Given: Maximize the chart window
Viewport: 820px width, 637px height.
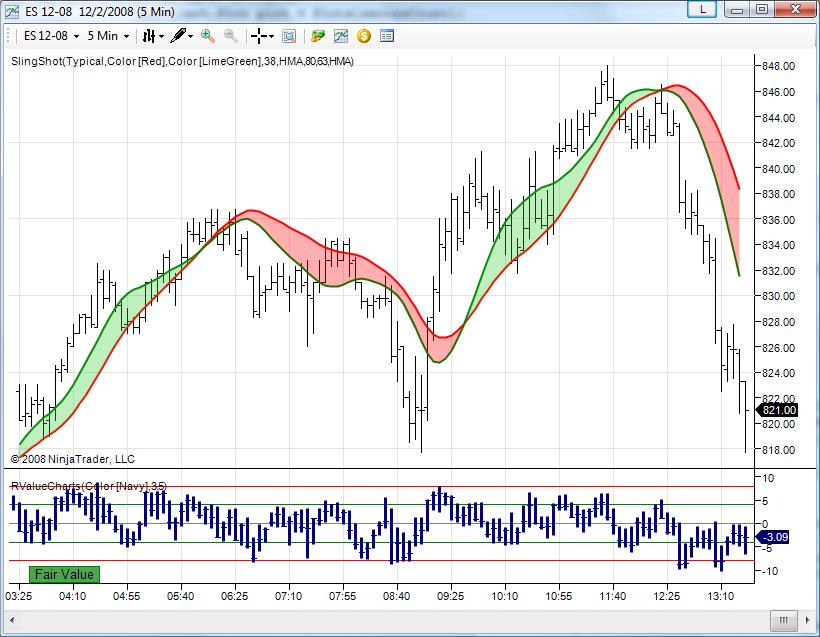Looking at the screenshot, I should point(762,9).
